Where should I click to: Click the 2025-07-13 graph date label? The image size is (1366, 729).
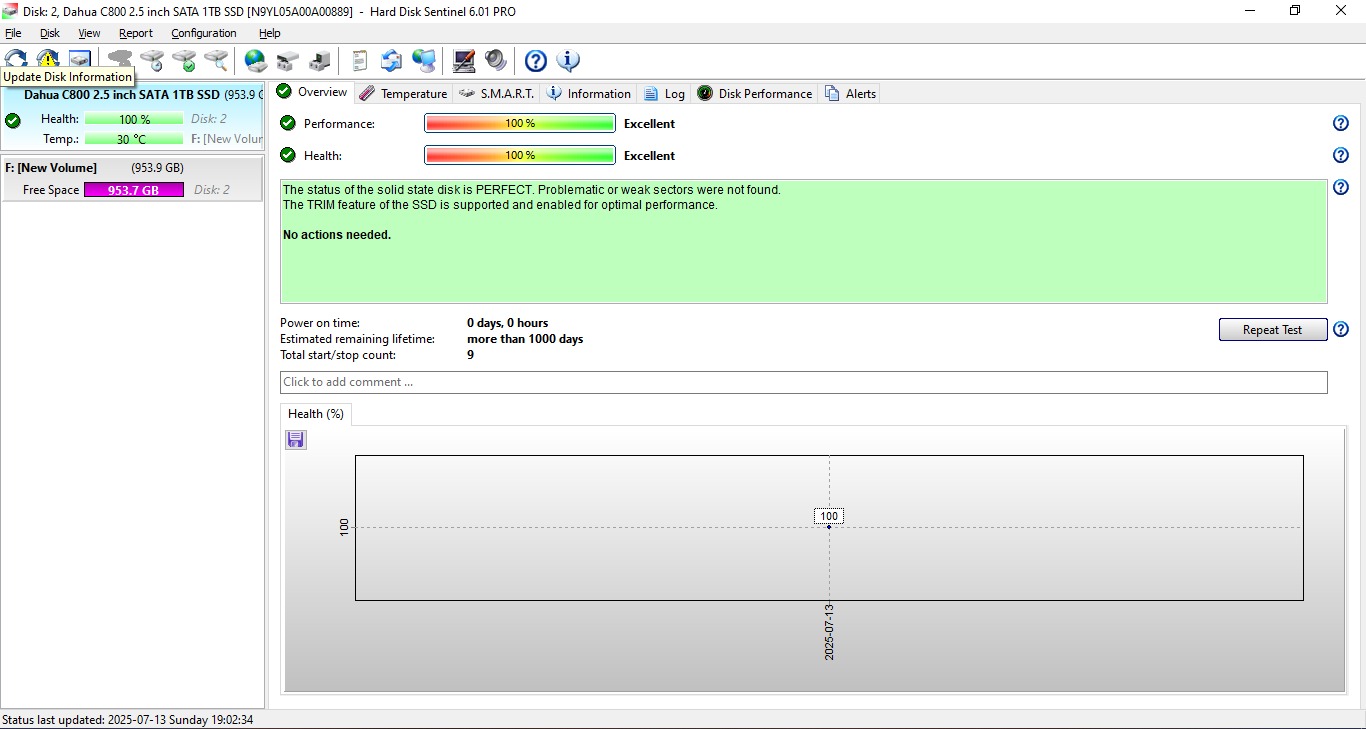[829, 631]
